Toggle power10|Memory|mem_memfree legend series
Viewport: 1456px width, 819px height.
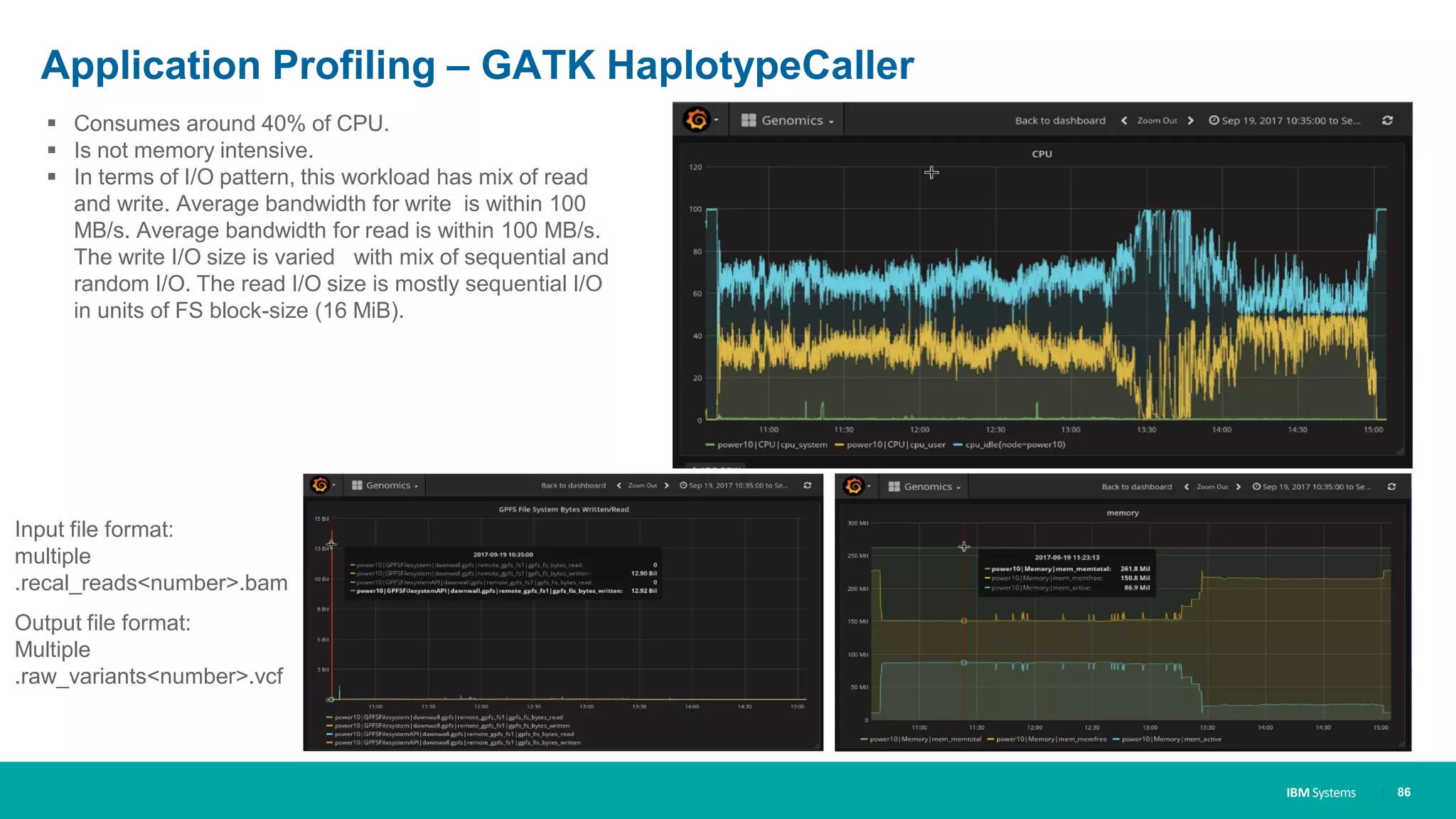tap(1047, 739)
